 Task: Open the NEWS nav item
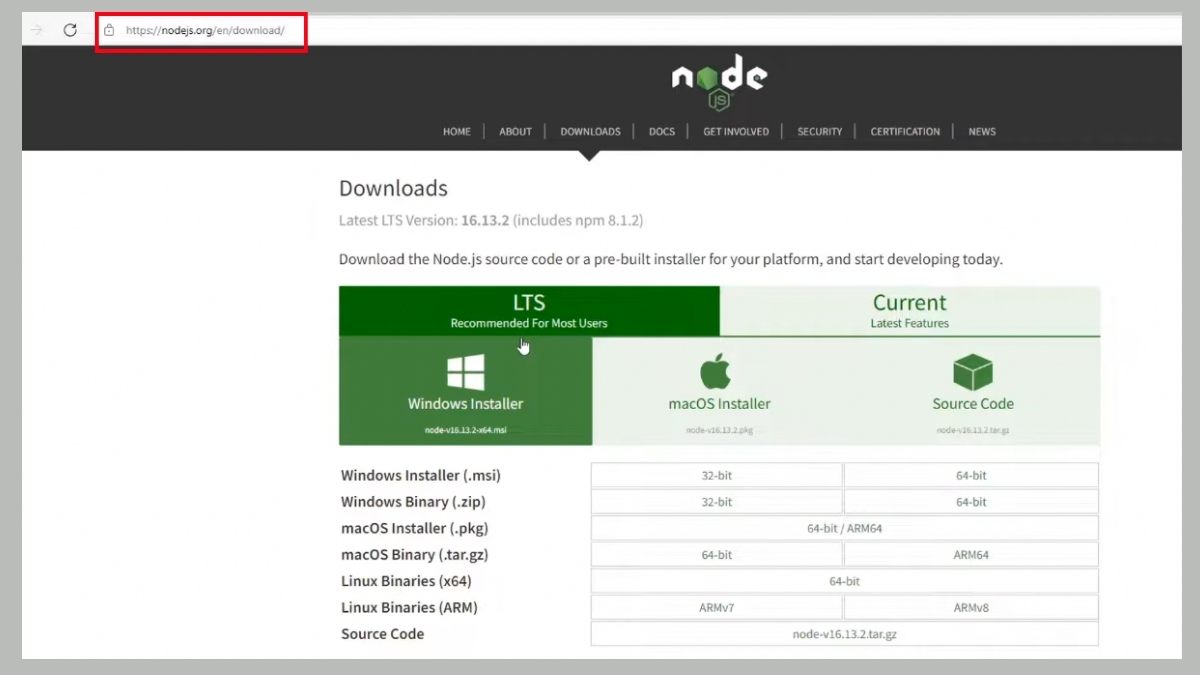click(982, 131)
